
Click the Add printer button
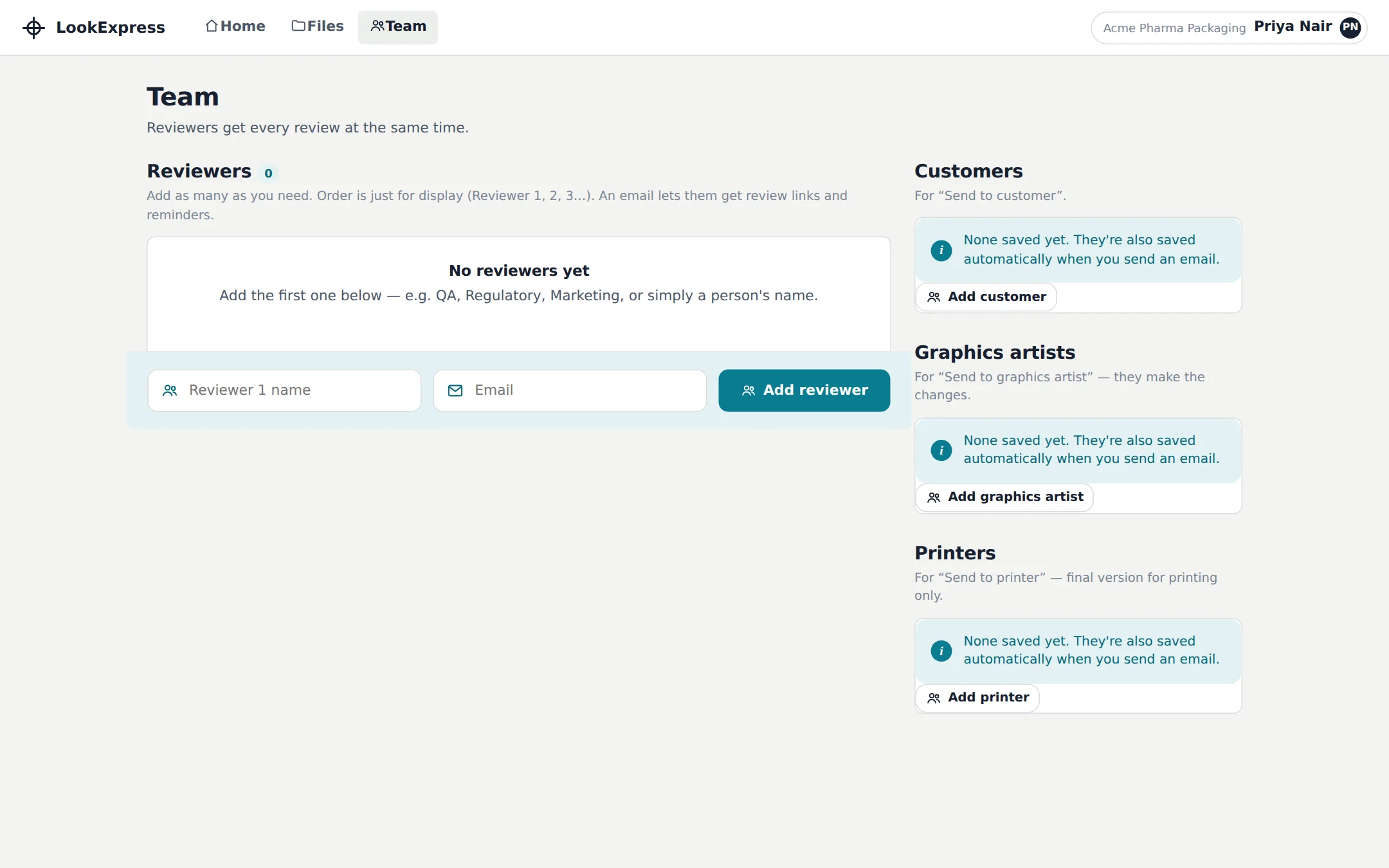coord(978,698)
